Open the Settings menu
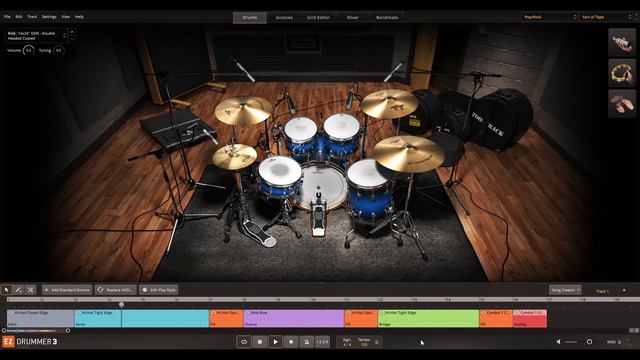The height and width of the screenshot is (360, 640). pyautogui.click(x=49, y=17)
